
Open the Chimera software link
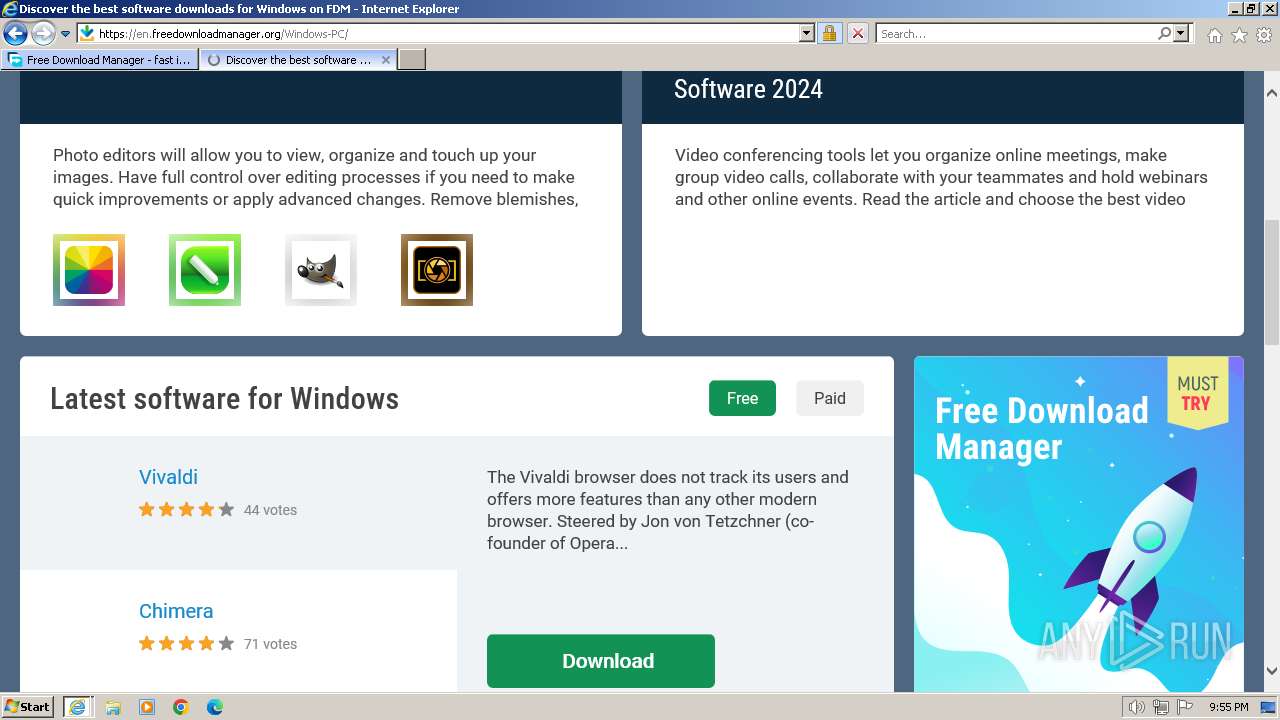coord(176,611)
